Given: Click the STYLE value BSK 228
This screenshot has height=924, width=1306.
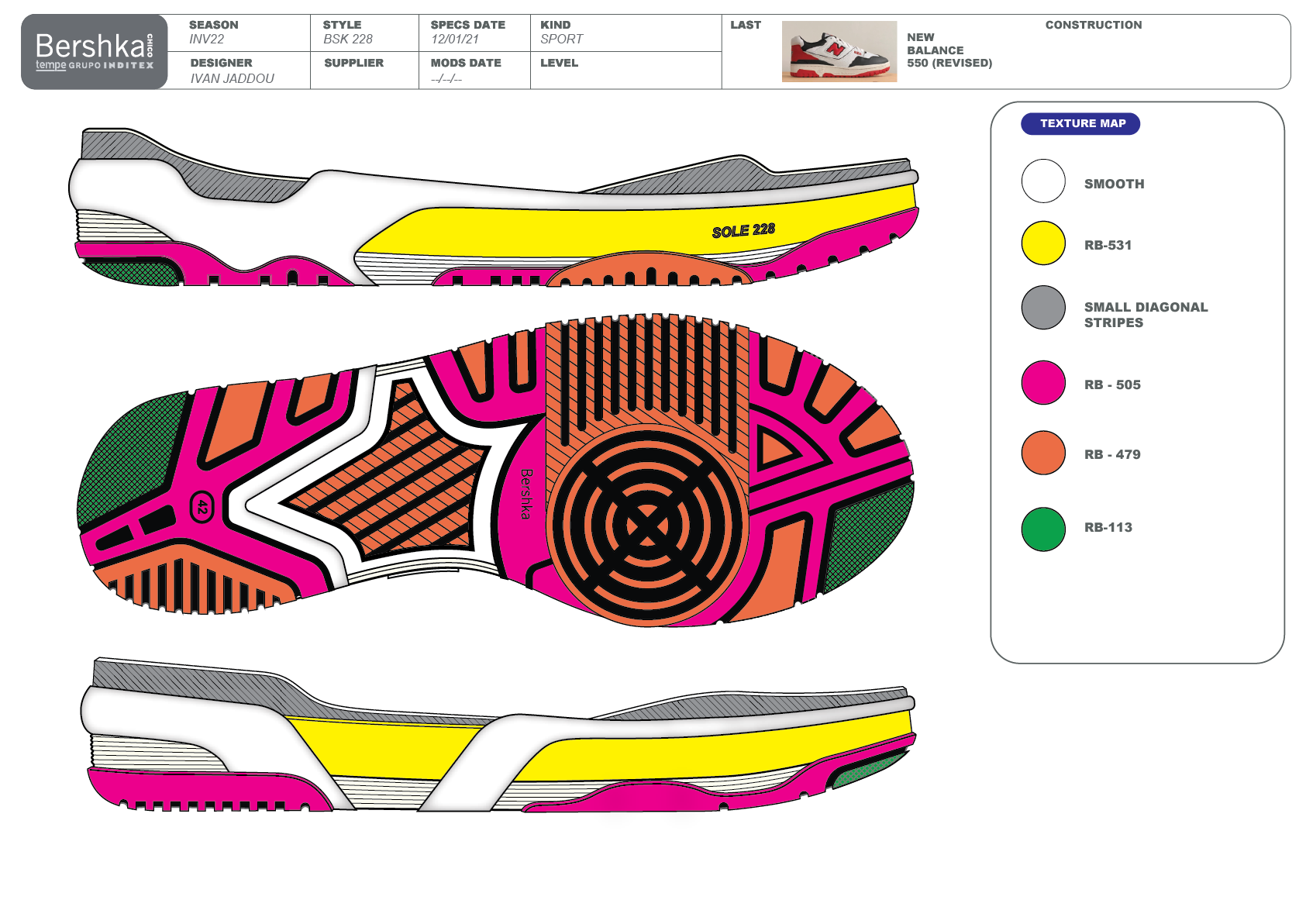Looking at the screenshot, I should click(x=348, y=40).
